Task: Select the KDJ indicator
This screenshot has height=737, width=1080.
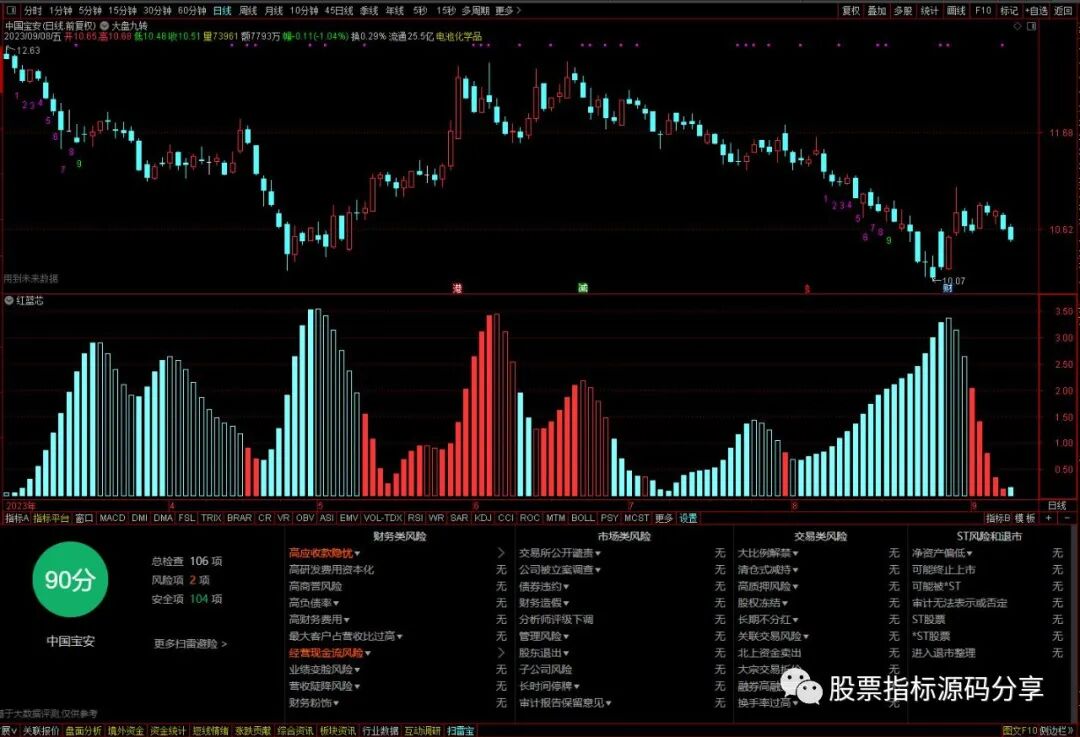Action: click(483, 518)
